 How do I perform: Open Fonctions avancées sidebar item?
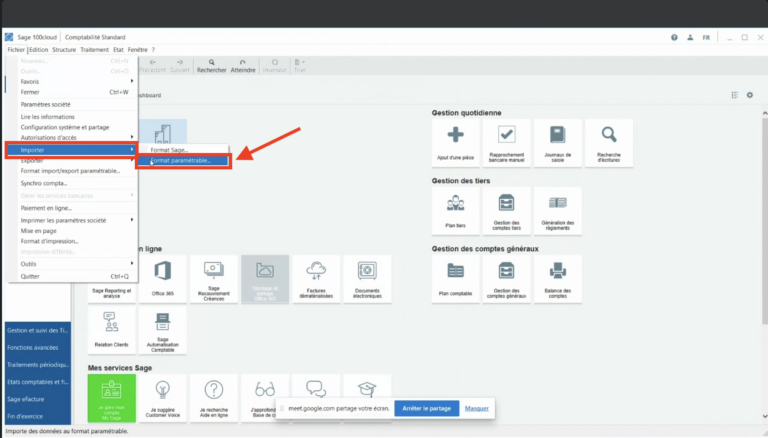click(38, 347)
